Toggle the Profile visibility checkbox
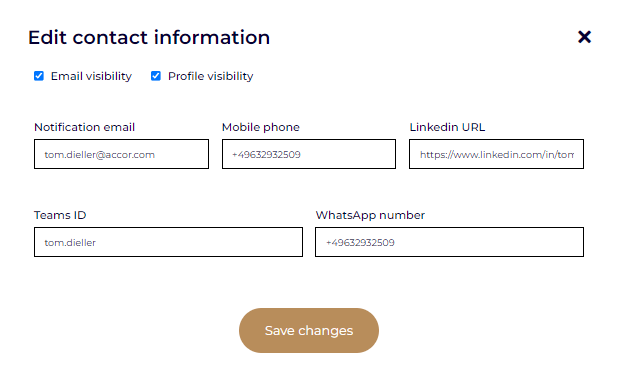 (x=156, y=76)
